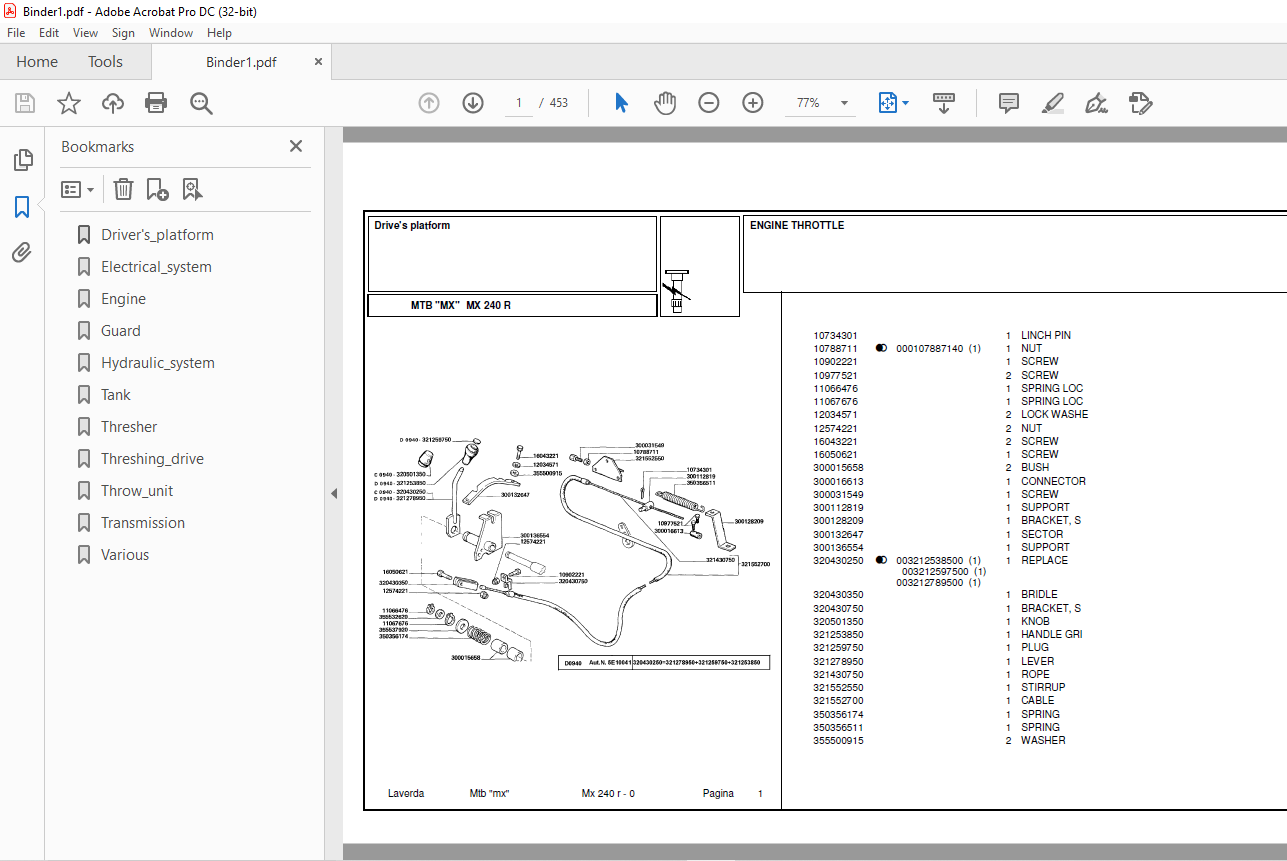Close the Bookmarks panel
The height and width of the screenshot is (861, 1287).
(x=296, y=146)
